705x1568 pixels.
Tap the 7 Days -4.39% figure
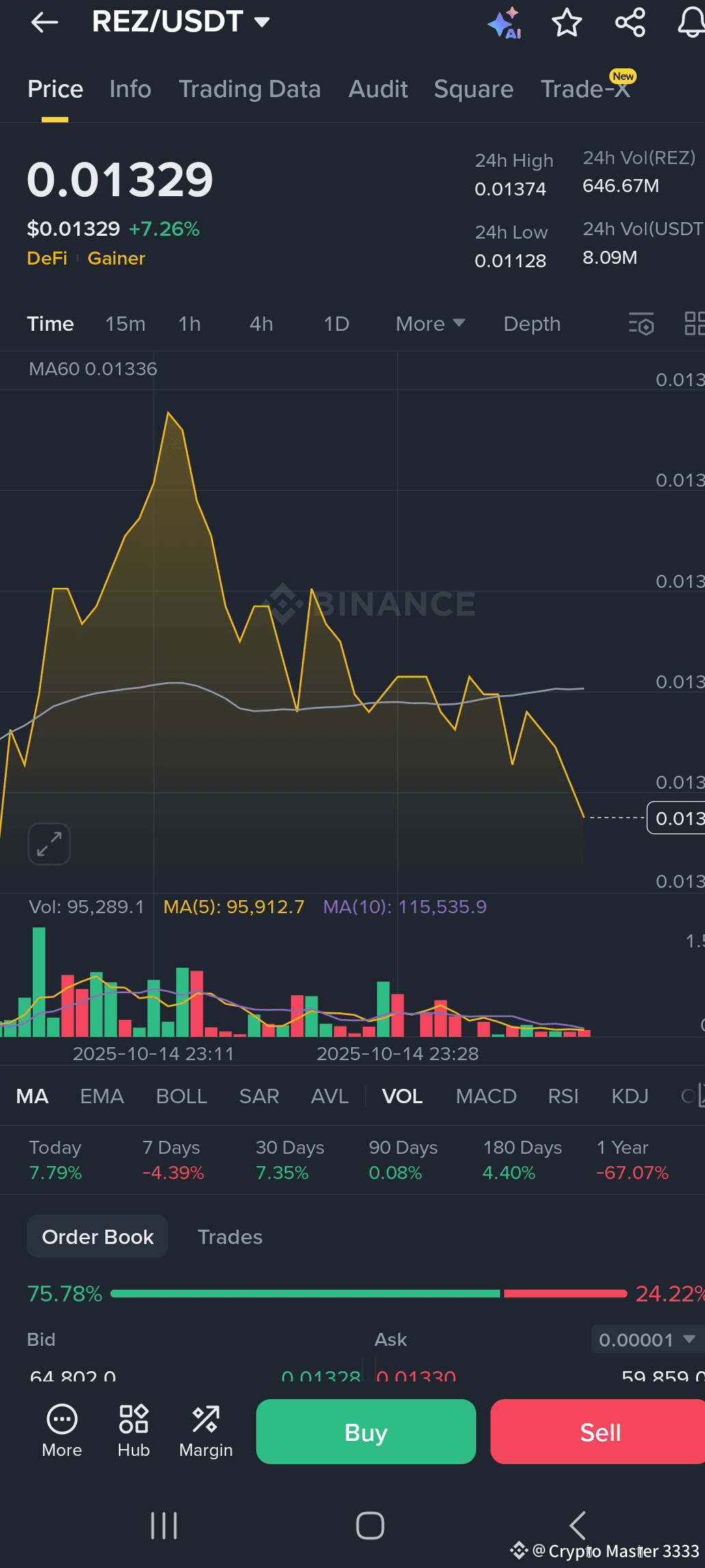(x=173, y=1173)
